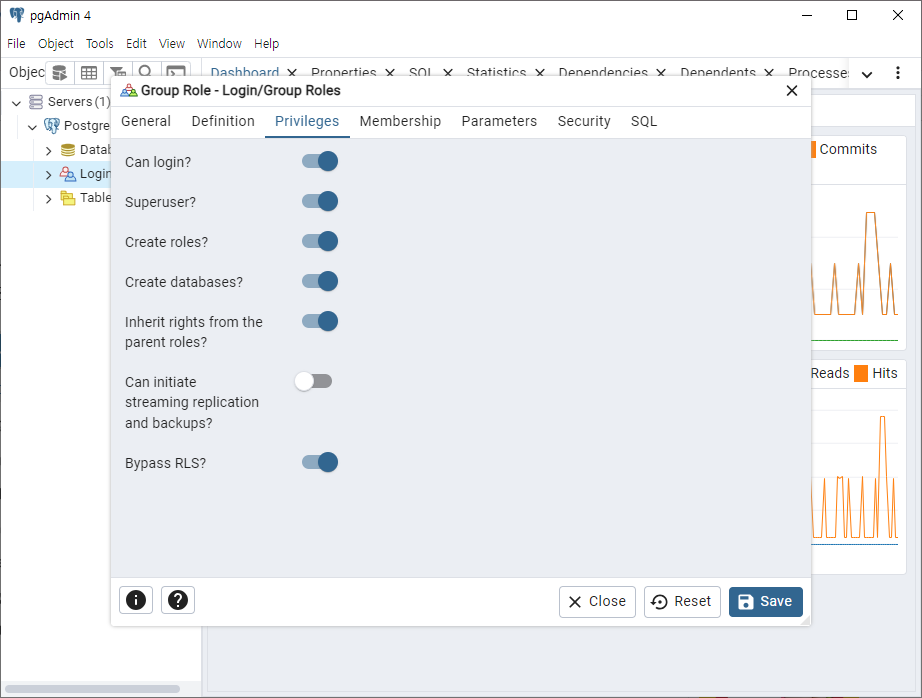Maximize the pgAdmin window
The image size is (922, 698).
851,15
